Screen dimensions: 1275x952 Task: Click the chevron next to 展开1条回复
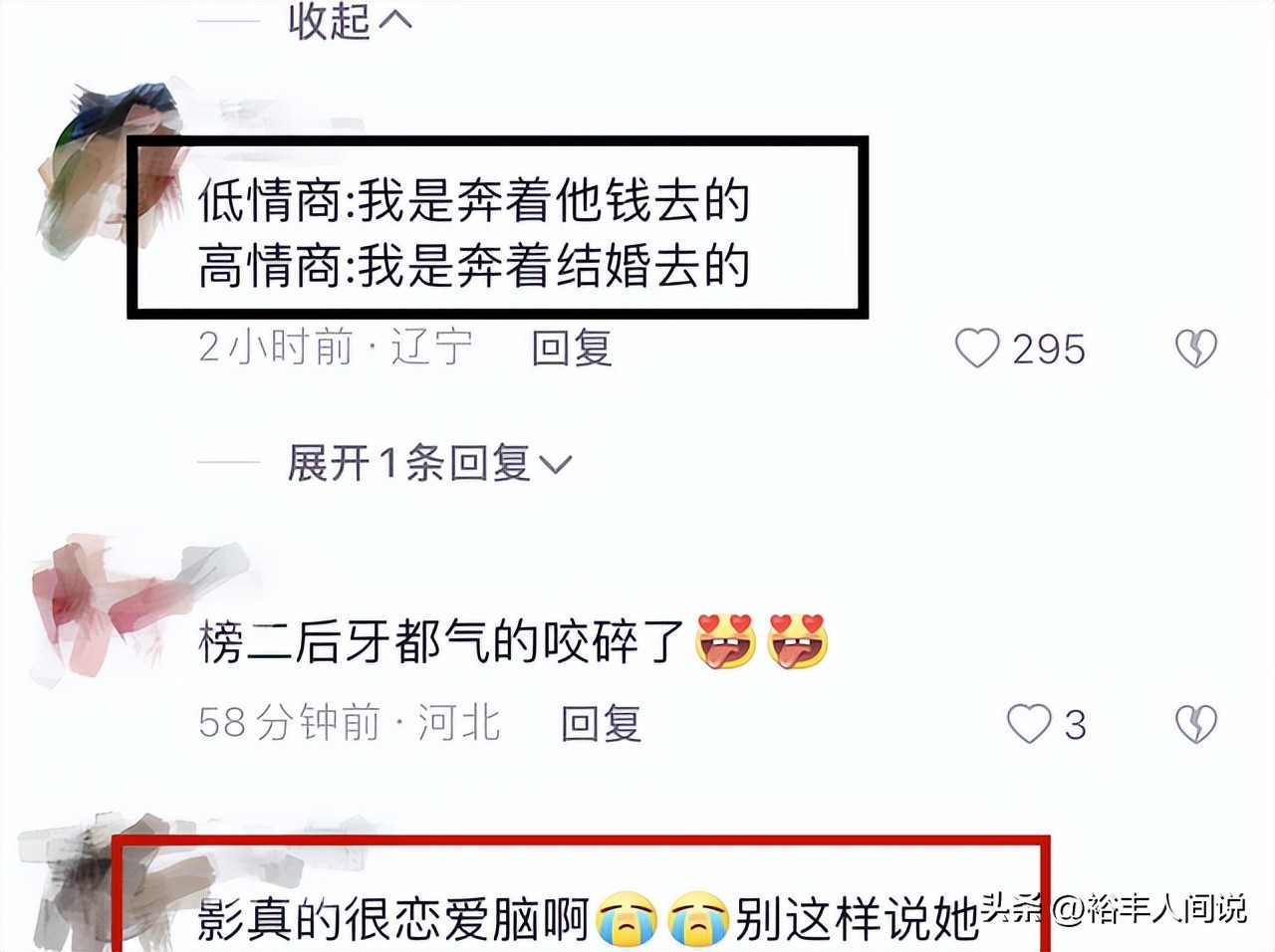coord(555,465)
